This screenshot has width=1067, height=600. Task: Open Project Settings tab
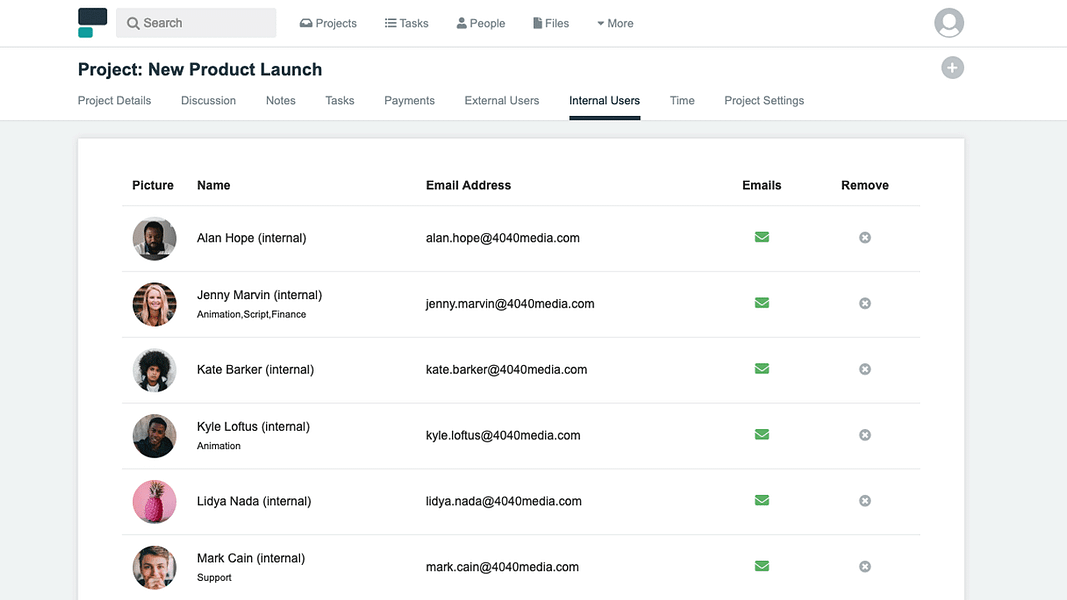[764, 101]
